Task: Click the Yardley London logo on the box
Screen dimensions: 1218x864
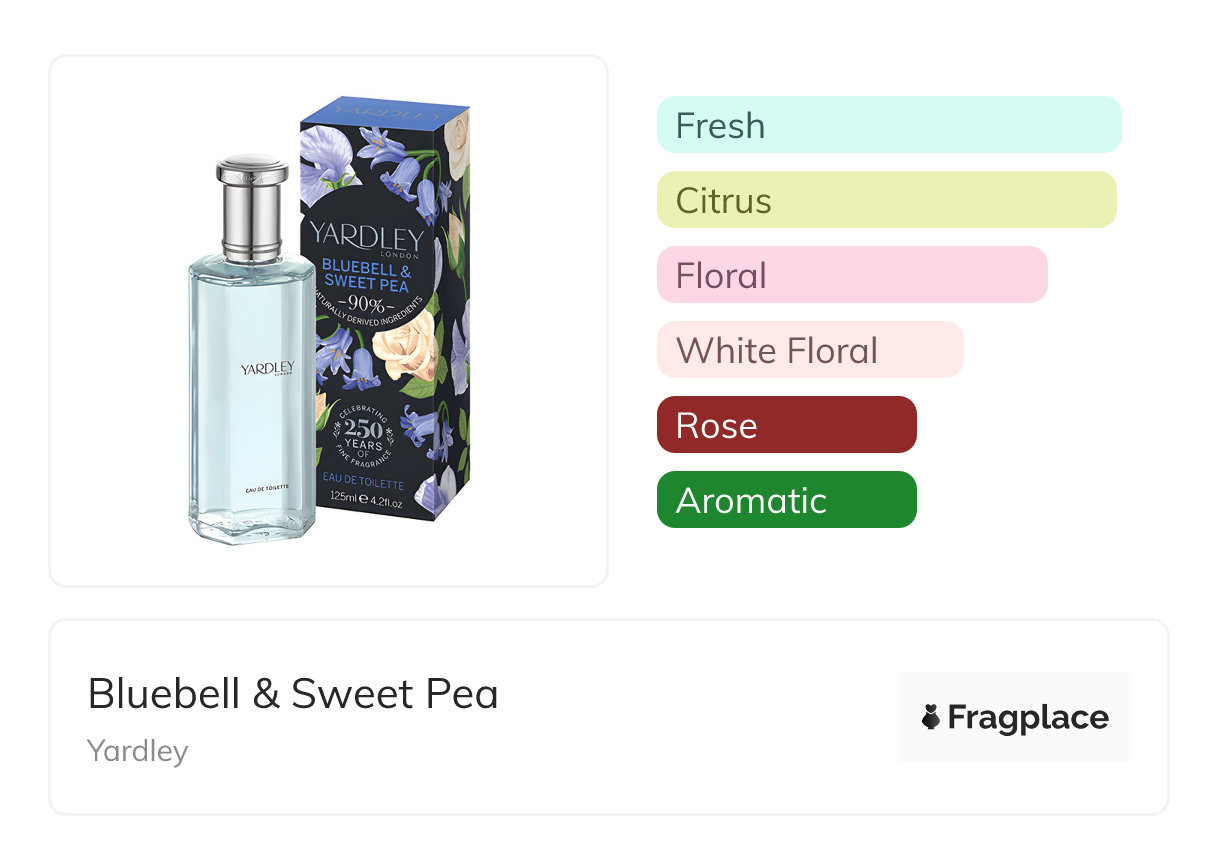Action: [x=366, y=239]
